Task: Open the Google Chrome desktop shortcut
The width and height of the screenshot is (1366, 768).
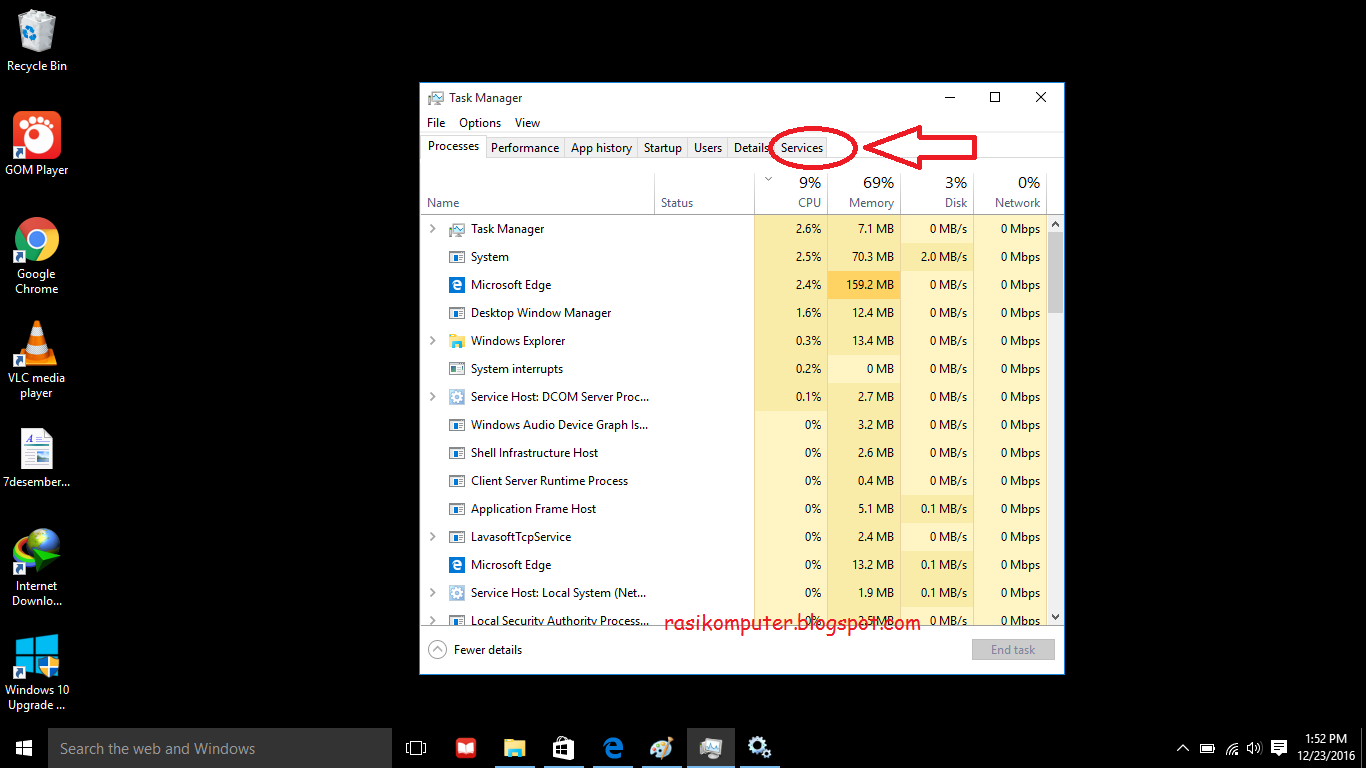Action: point(37,256)
